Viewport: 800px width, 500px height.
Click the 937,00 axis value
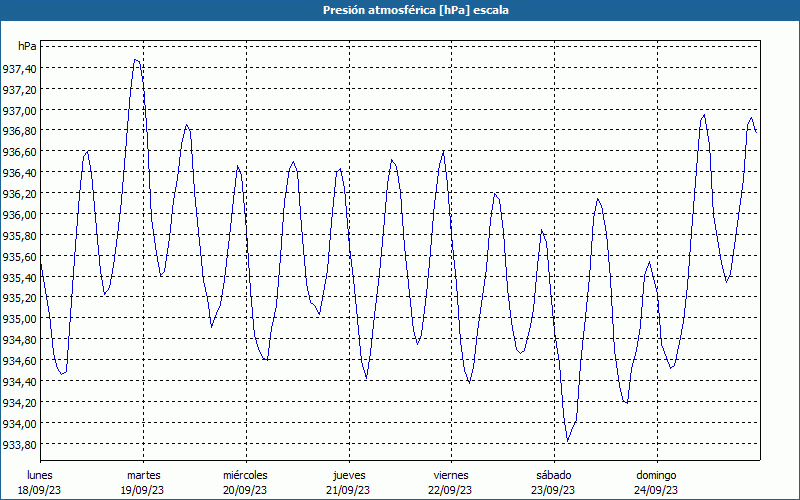(x=20, y=110)
